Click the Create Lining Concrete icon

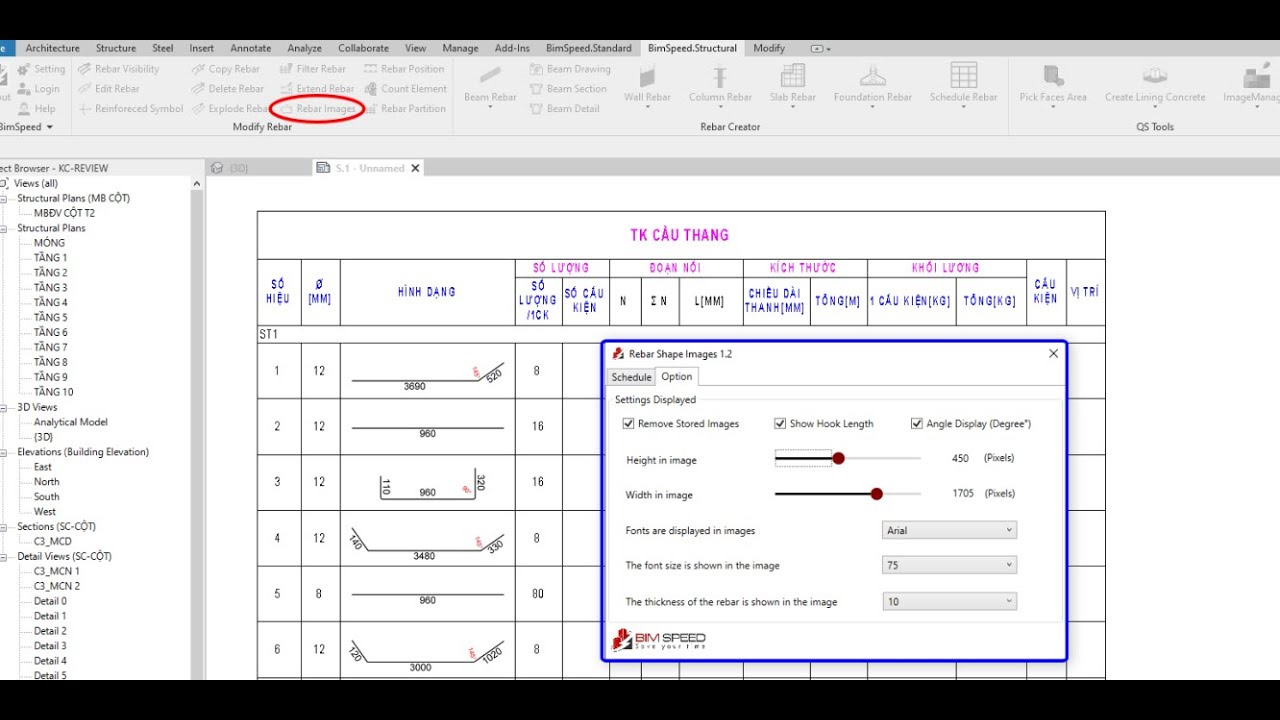[1155, 76]
